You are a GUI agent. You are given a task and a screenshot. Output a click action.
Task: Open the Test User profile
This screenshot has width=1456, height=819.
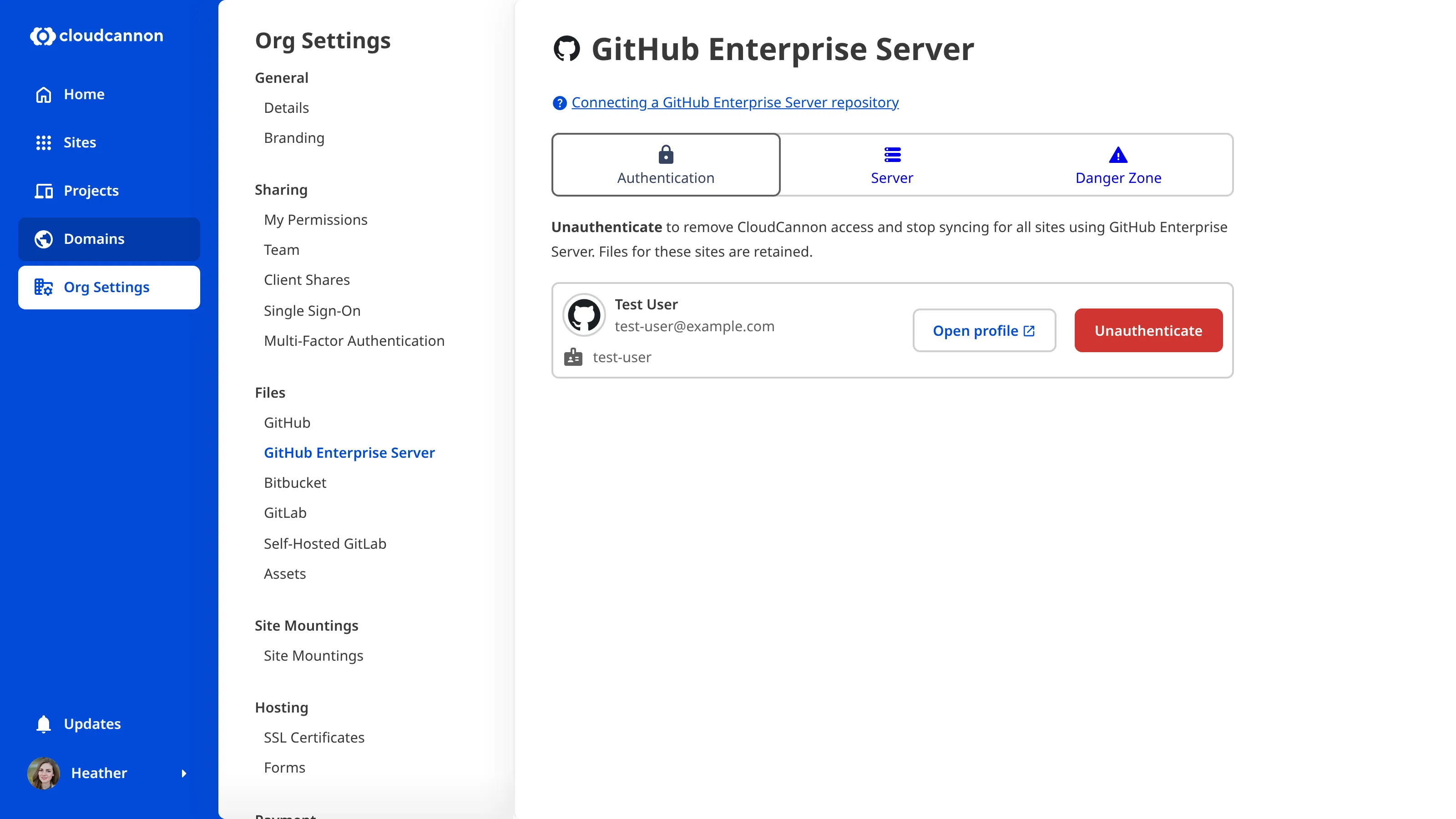pos(984,331)
